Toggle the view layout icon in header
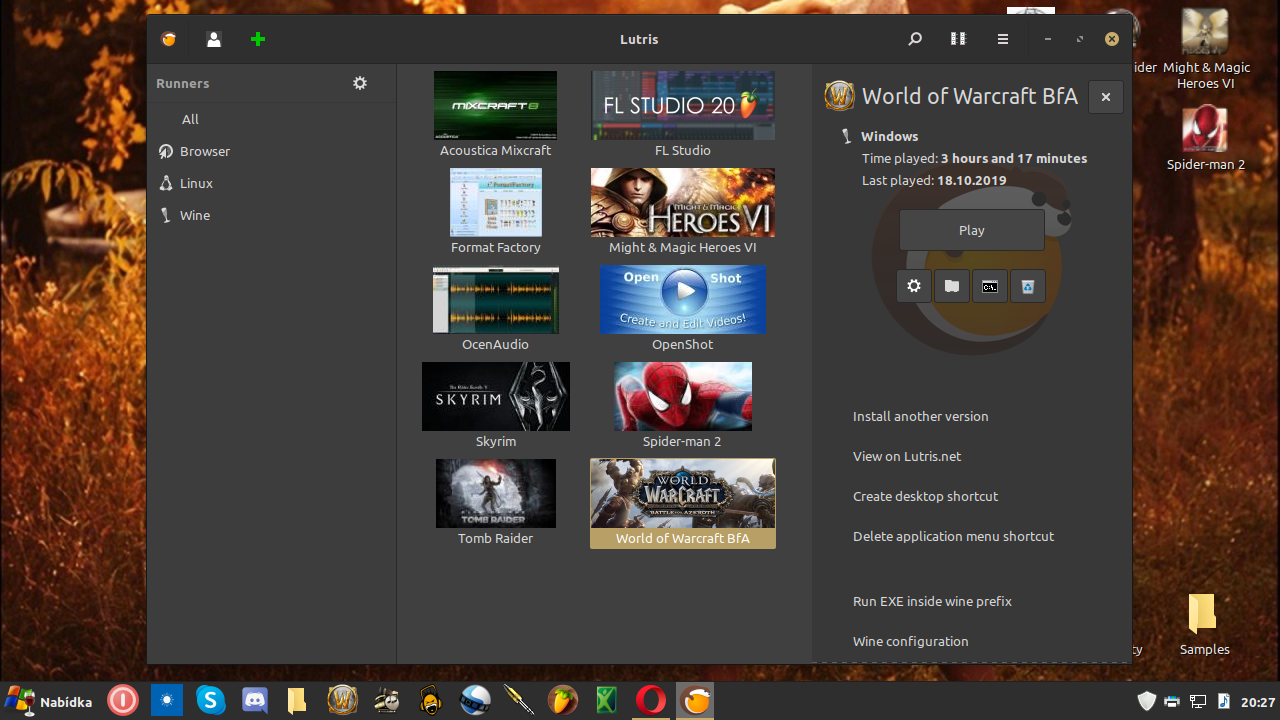Image resolution: width=1280 pixels, height=720 pixels. point(958,39)
